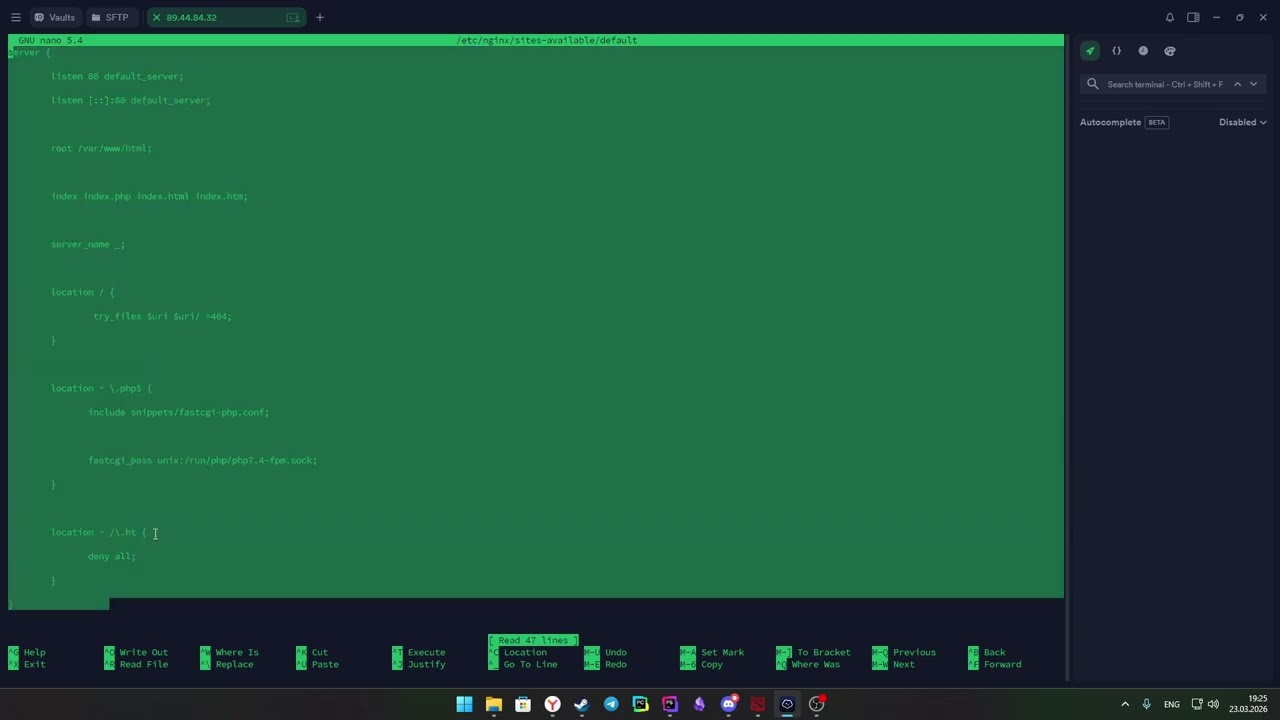This screenshot has width=1280, height=720.
Task: Open Telegram from the taskbar
Action: pos(611,704)
